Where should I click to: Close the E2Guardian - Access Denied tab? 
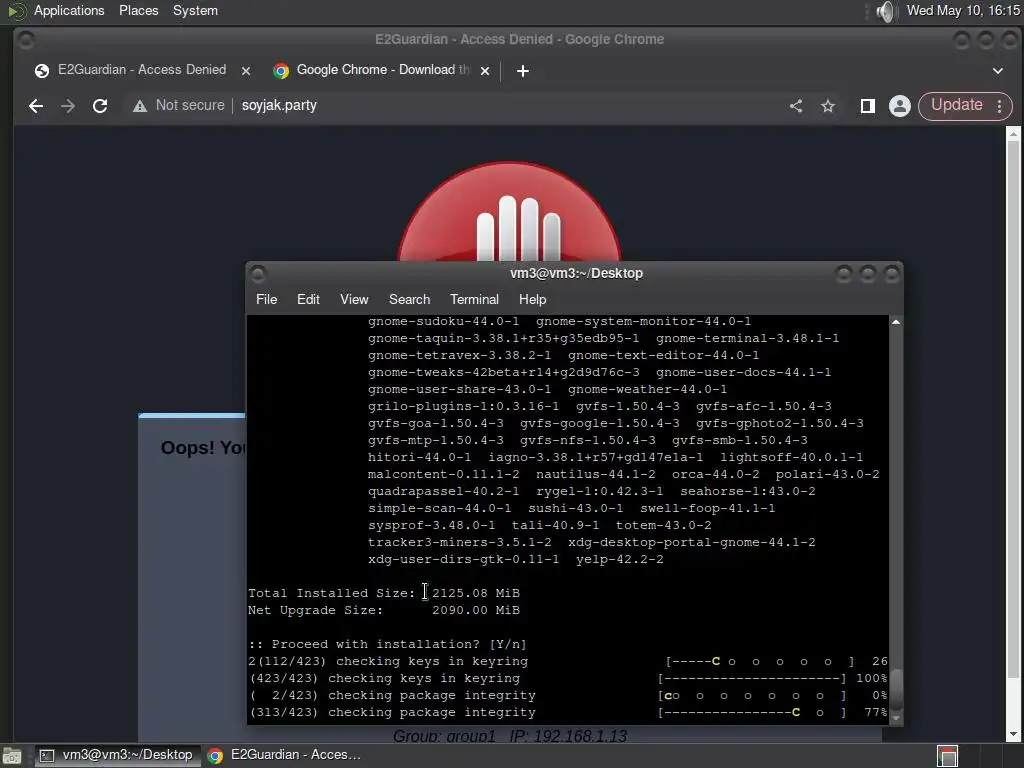click(x=246, y=71)
